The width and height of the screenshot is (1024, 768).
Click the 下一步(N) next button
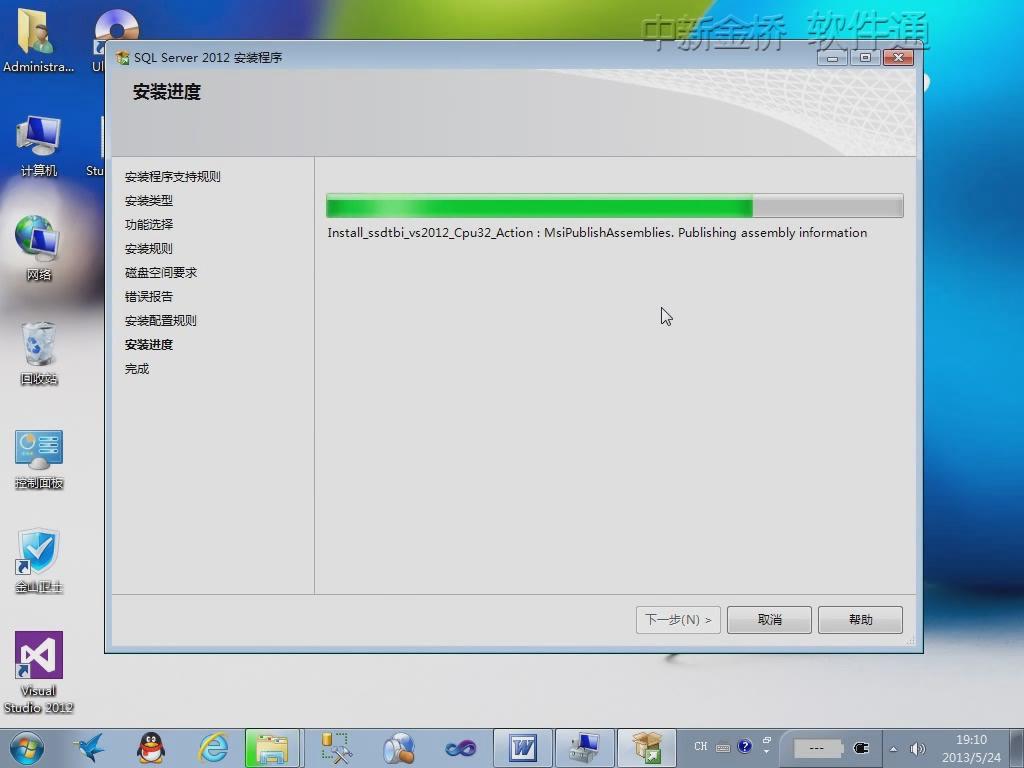678,620
